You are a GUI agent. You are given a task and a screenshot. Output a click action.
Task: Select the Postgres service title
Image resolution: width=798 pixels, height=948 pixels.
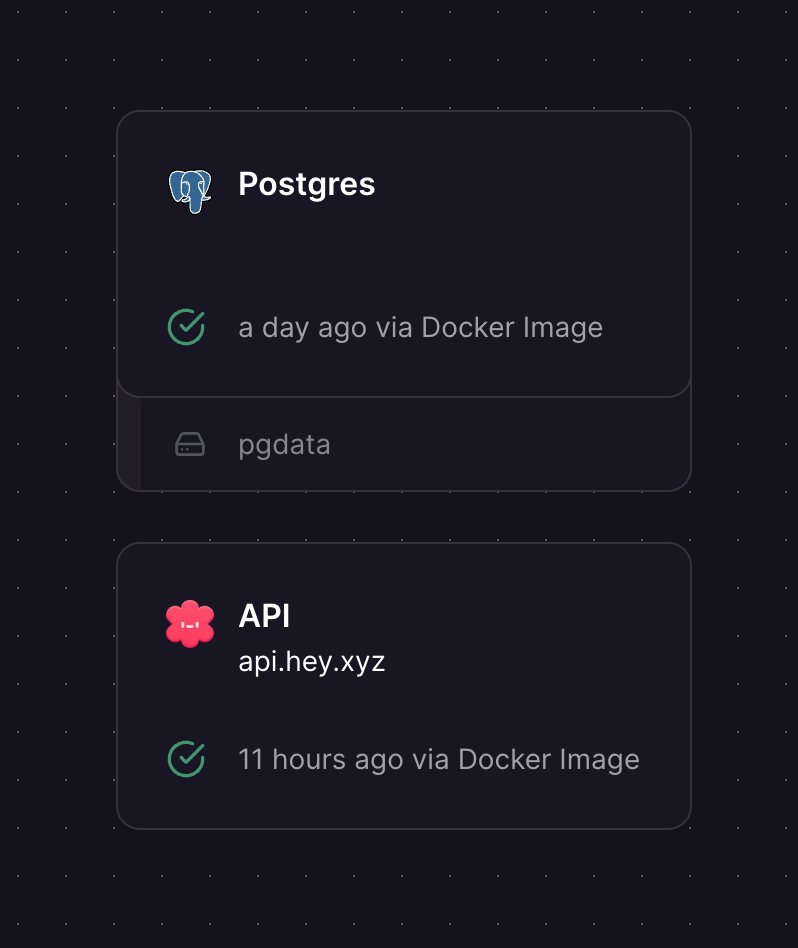click(306, 184)
